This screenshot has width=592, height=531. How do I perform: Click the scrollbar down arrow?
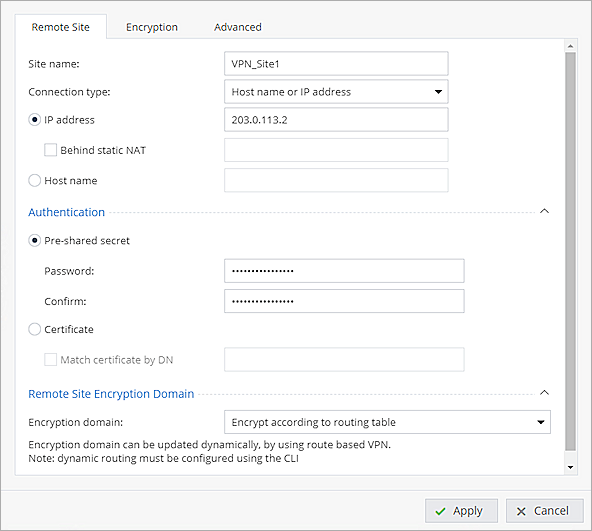coord(570,468)
